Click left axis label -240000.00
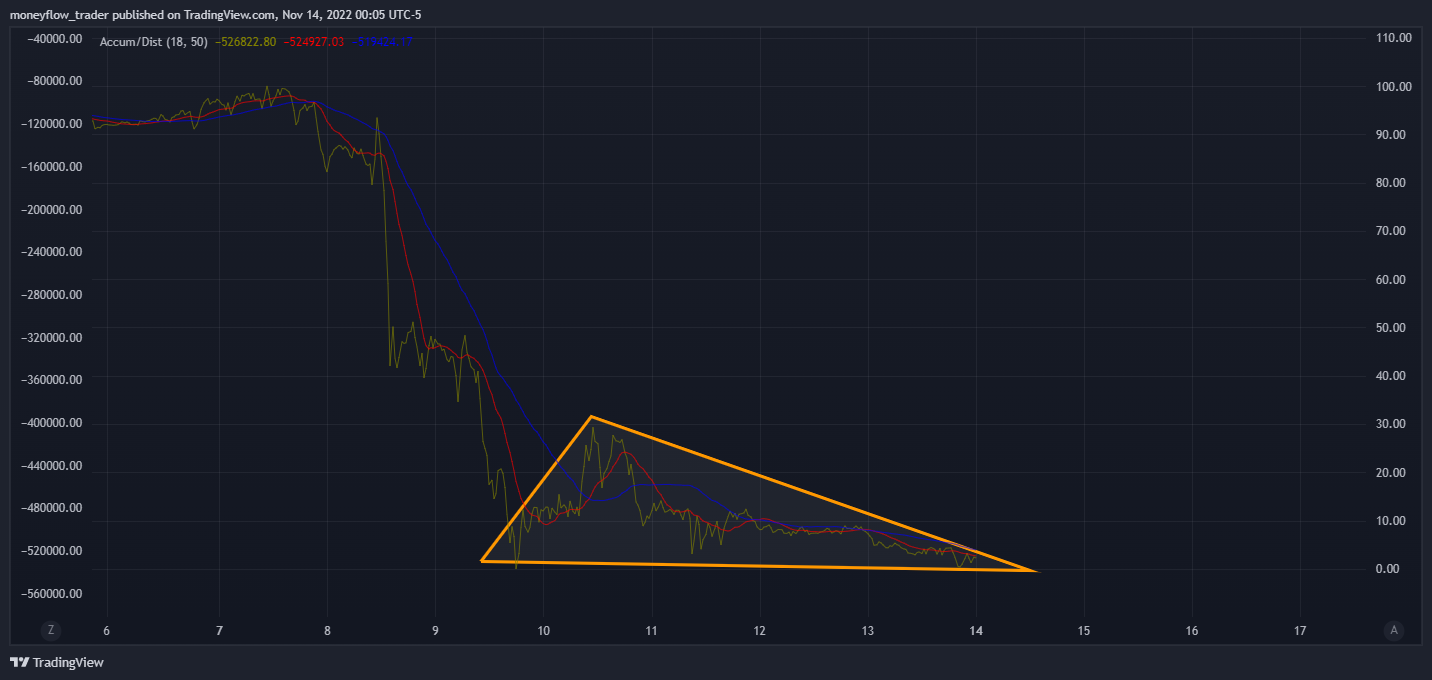 [50, 253]
